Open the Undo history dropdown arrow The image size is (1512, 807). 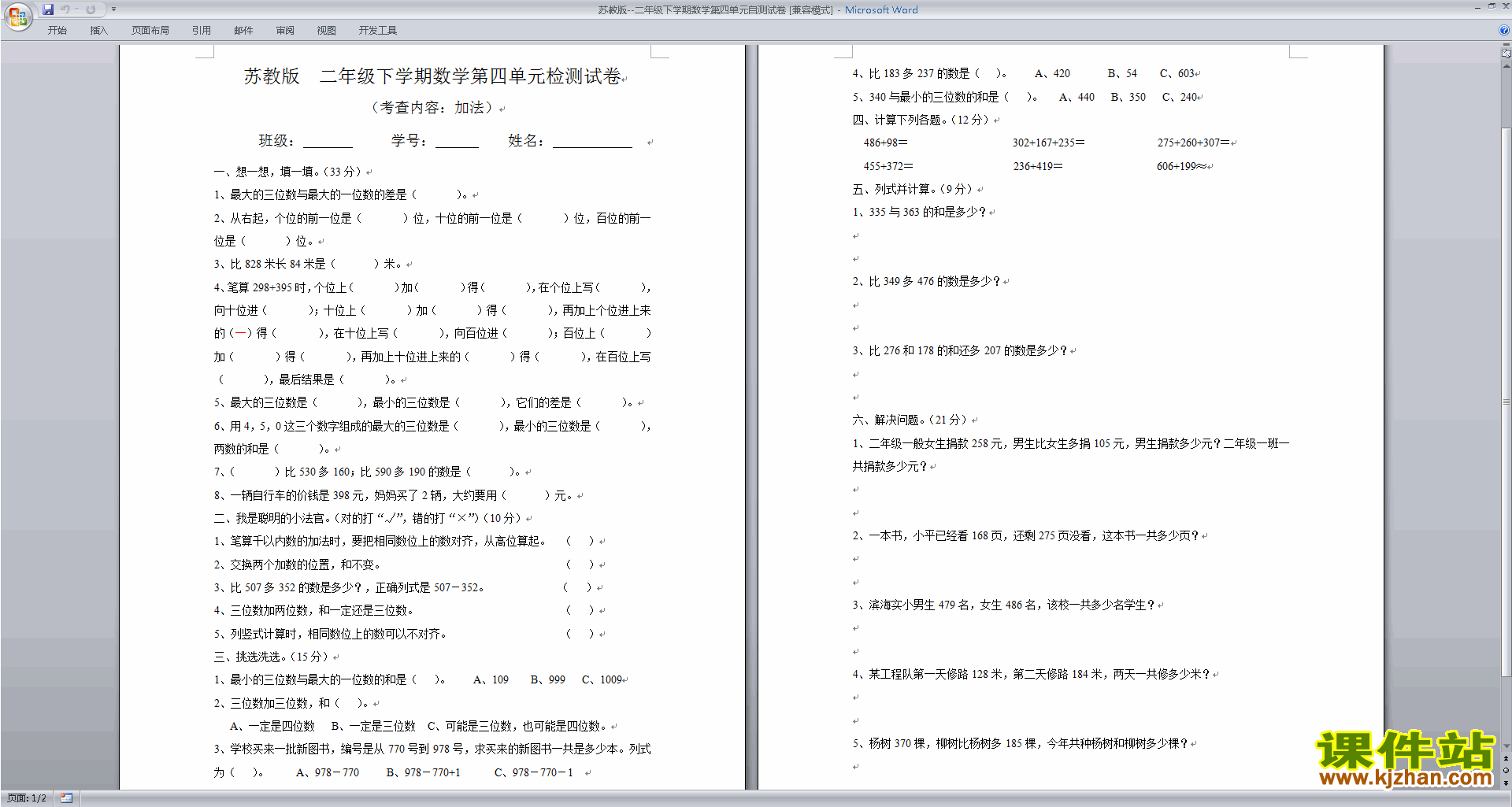pos(76,9)
